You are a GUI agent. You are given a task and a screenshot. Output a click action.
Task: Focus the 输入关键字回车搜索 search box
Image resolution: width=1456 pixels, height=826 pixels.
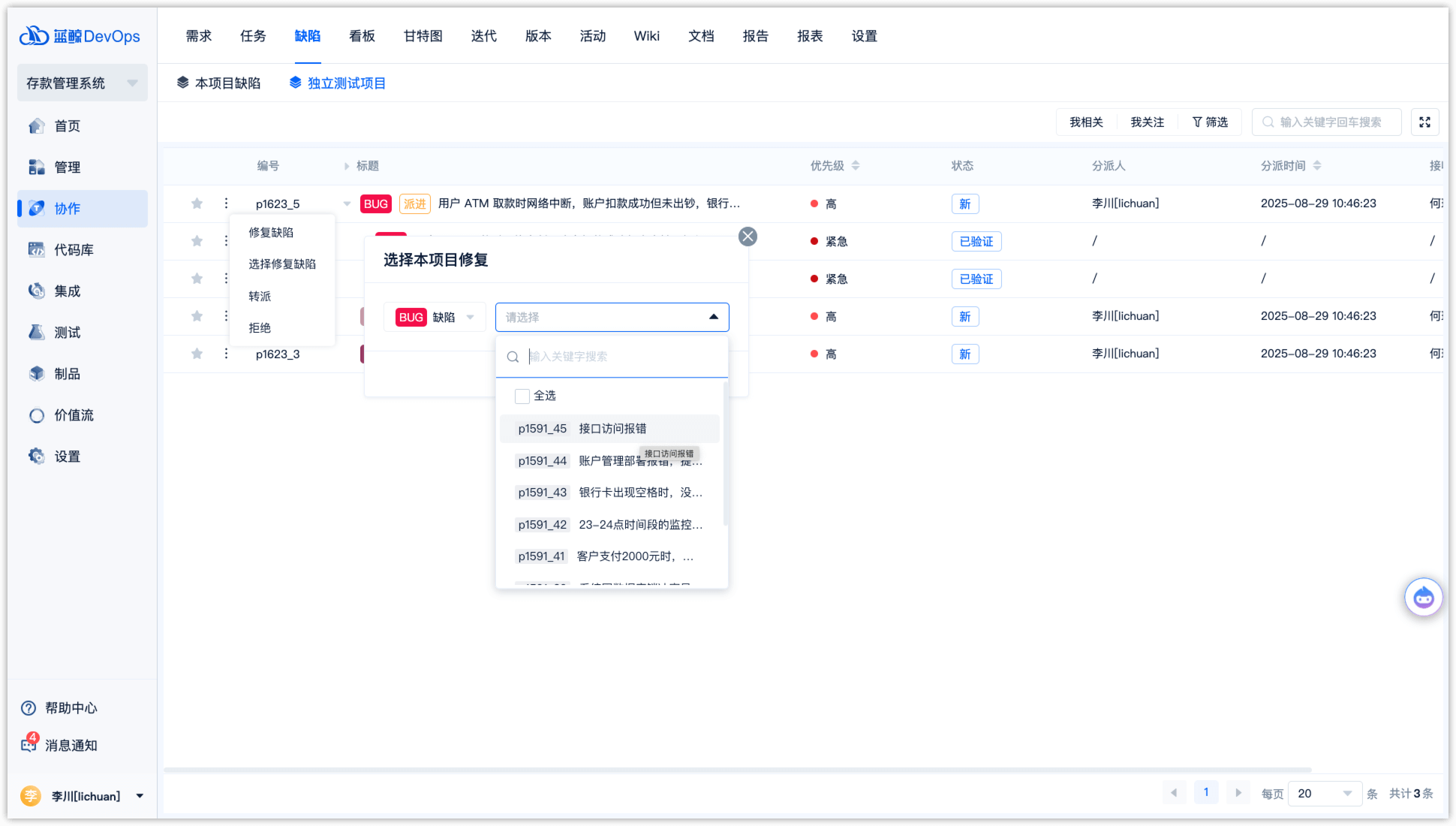[1330, 122]
